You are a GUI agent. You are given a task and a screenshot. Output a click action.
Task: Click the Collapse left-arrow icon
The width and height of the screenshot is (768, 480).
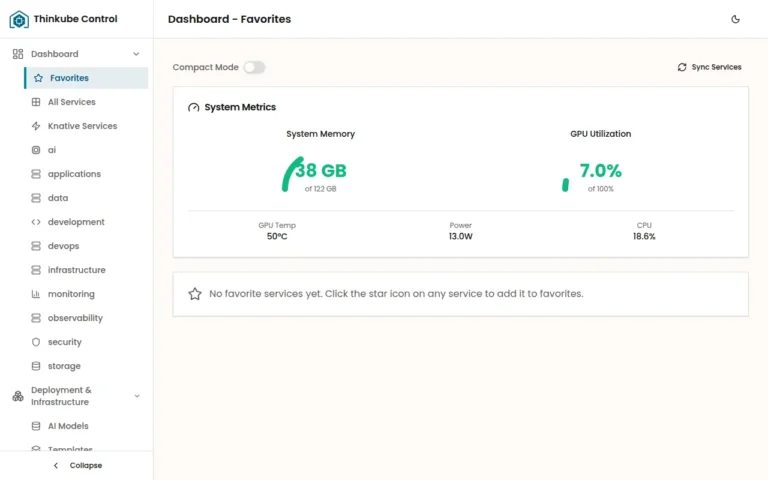[56, 465]
